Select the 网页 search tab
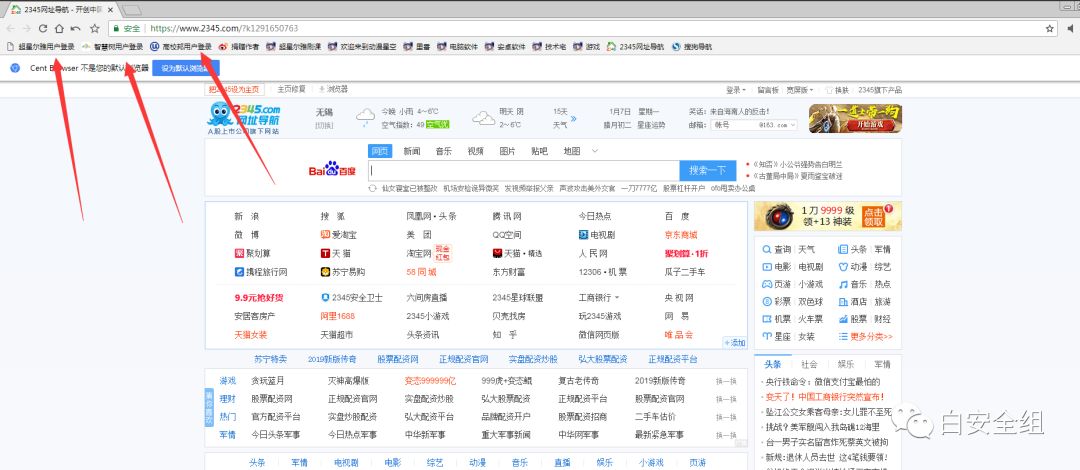 [380, 151]
